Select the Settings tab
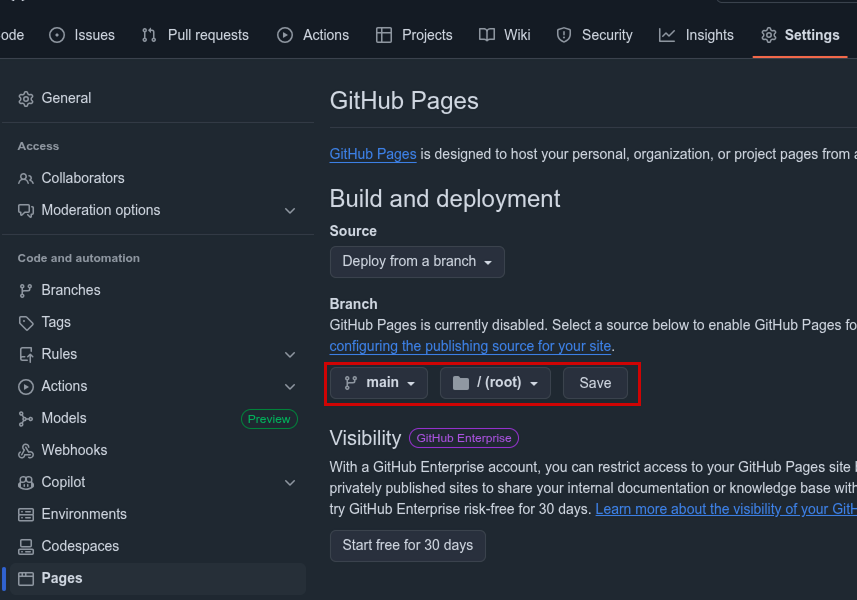 pyautogui.click(x=800, y=35)
